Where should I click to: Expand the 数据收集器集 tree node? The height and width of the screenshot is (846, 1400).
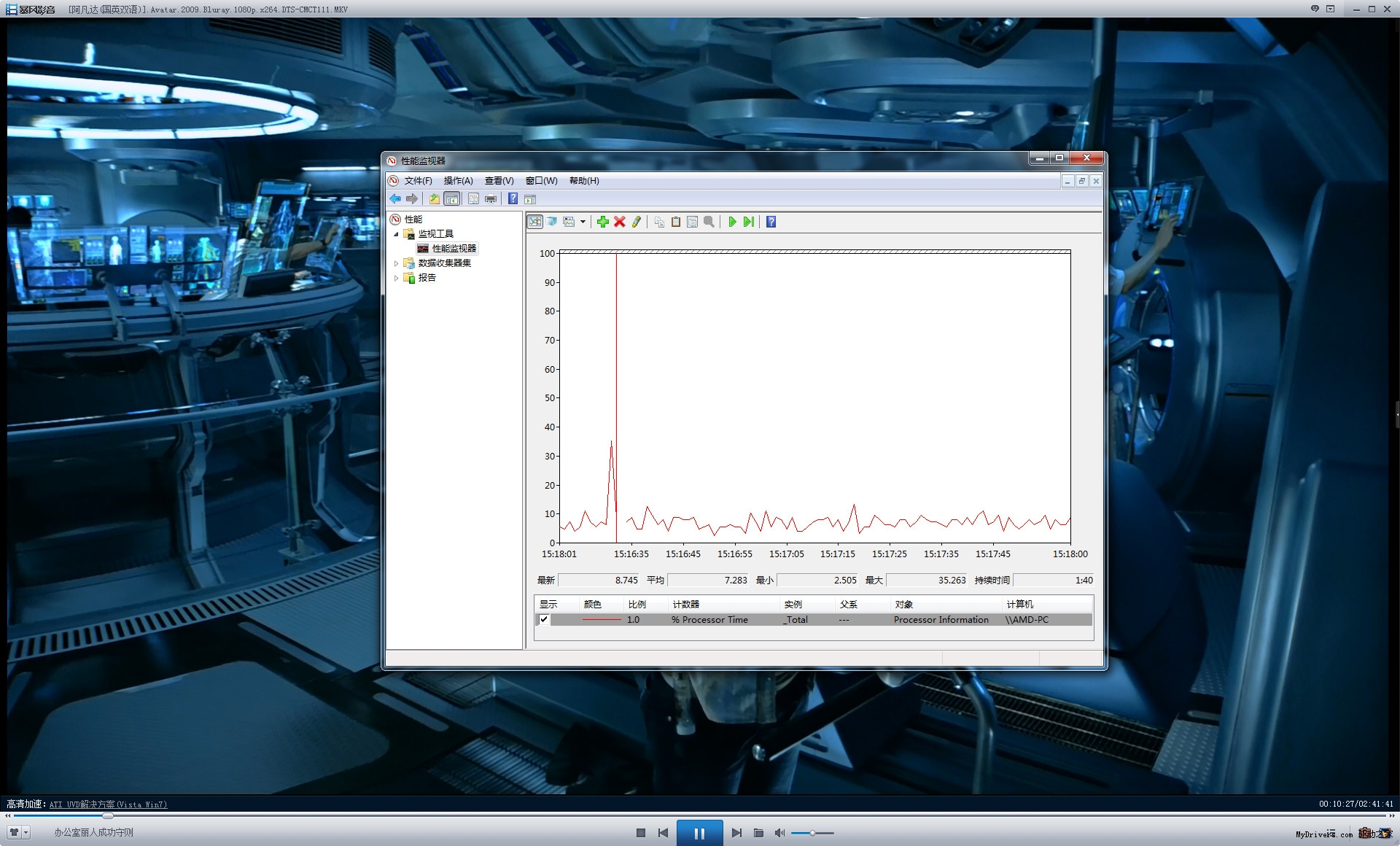click(x=396, y=263)
